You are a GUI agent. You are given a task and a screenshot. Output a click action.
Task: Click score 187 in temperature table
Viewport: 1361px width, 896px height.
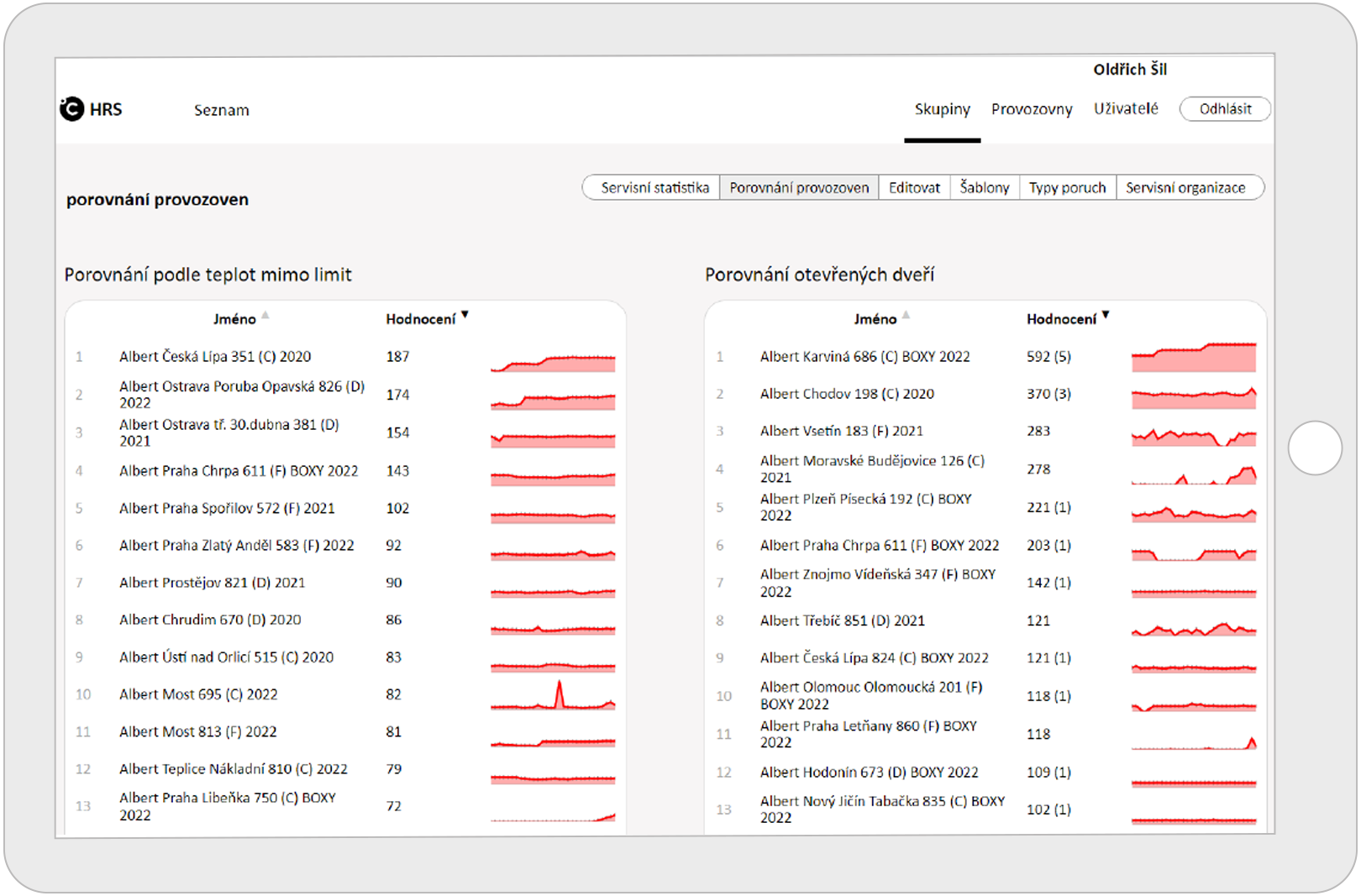pos(398,357)
